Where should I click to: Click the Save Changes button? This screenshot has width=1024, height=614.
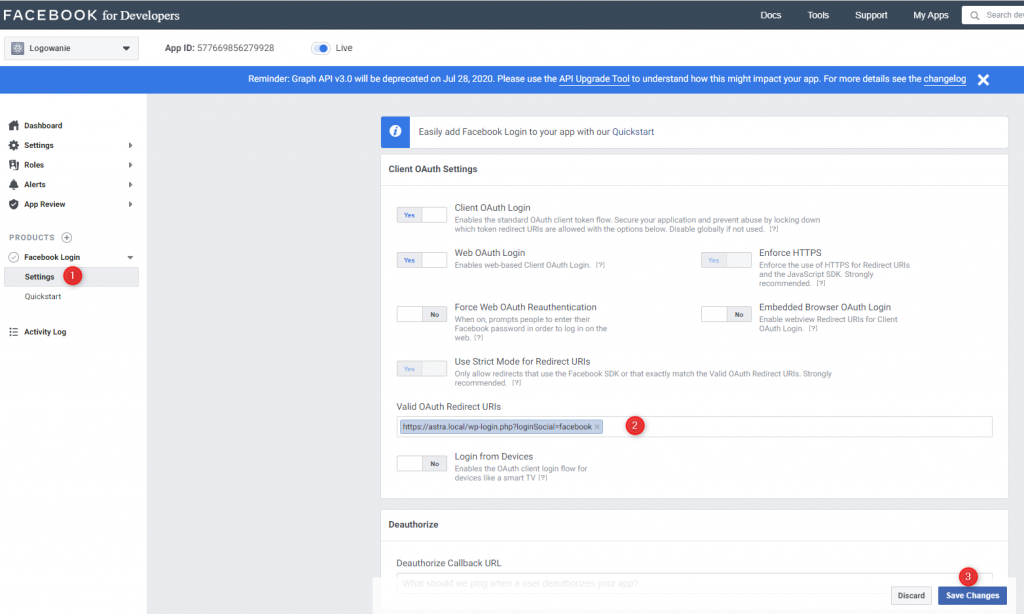click(971, 594)
